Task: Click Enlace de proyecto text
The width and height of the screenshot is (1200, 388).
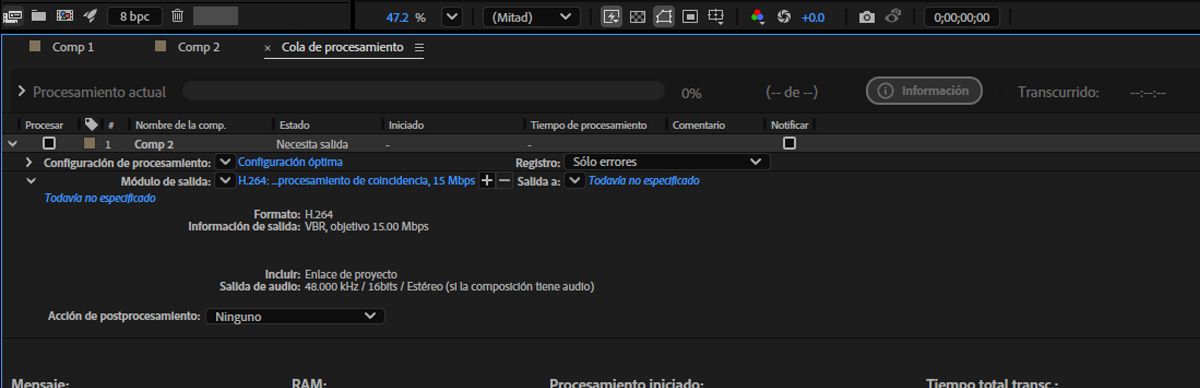Action: click(351, 274)
